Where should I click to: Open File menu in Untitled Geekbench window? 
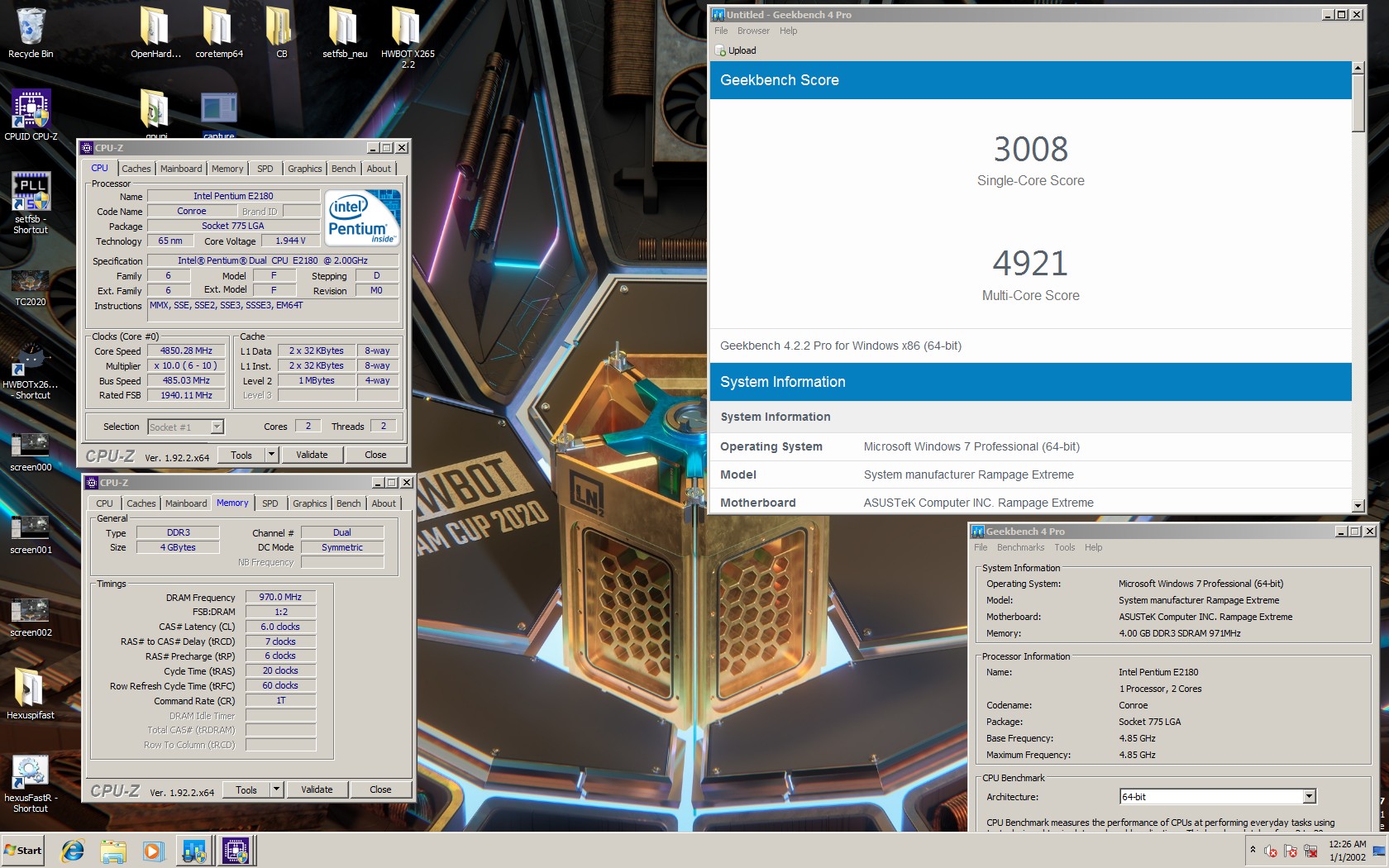pos(721,31)
